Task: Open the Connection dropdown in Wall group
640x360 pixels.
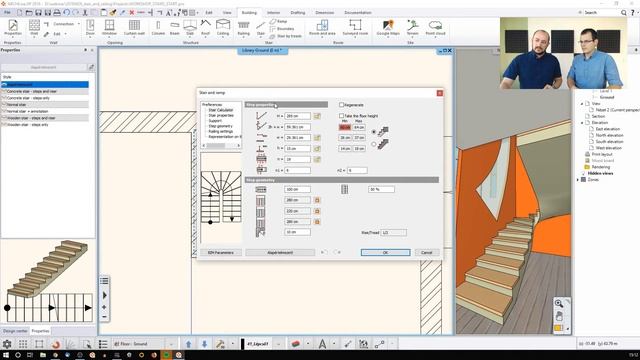Action: 79,24
